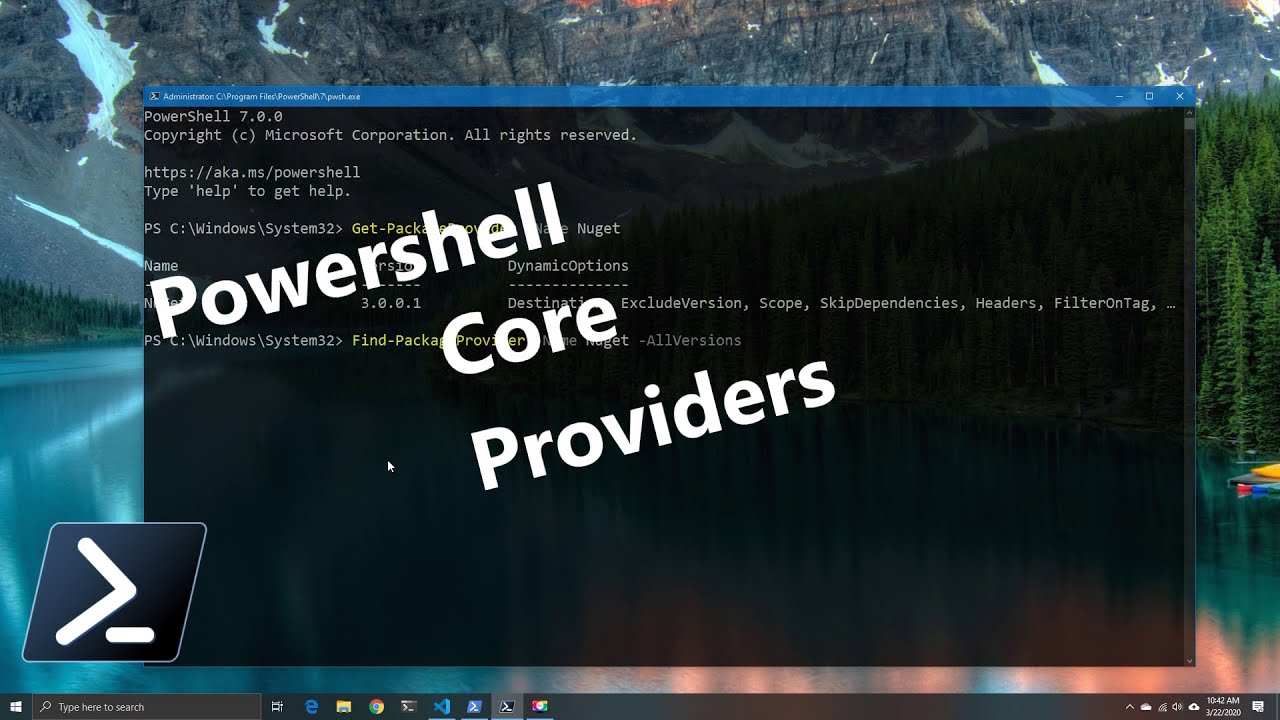Open the clock showing 10:42 AM
Image resolution: width=1280 pixels, height=720 pixels.
pyautogui.click(x=1223, y=707)
